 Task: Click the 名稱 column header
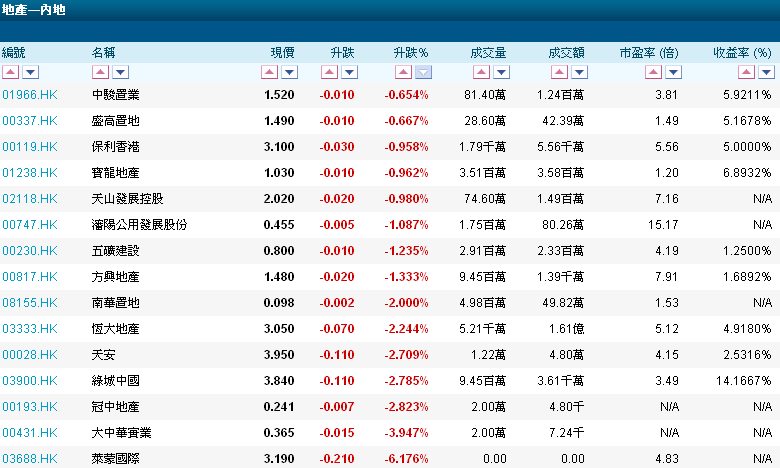click(x=103, y=53)
